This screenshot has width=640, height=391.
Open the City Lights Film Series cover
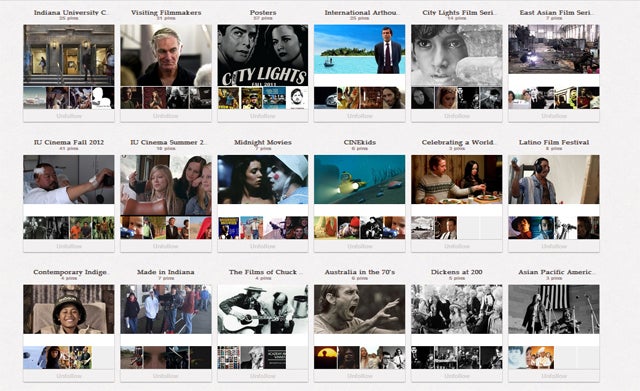coord(457,55)
